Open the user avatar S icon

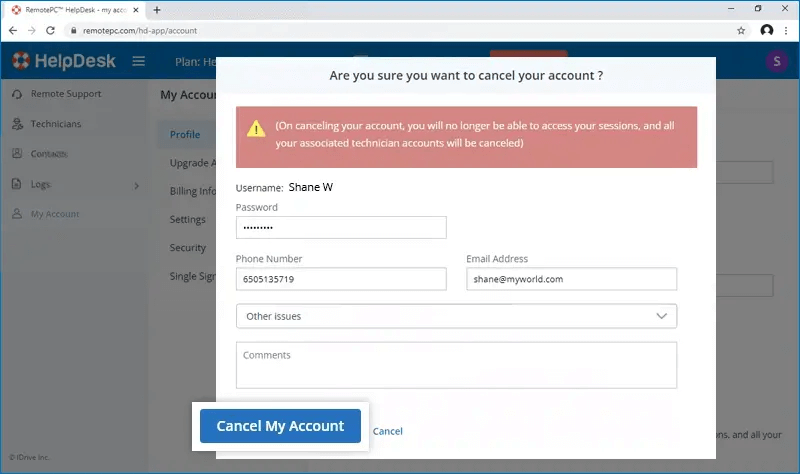(x=777, y=62)
